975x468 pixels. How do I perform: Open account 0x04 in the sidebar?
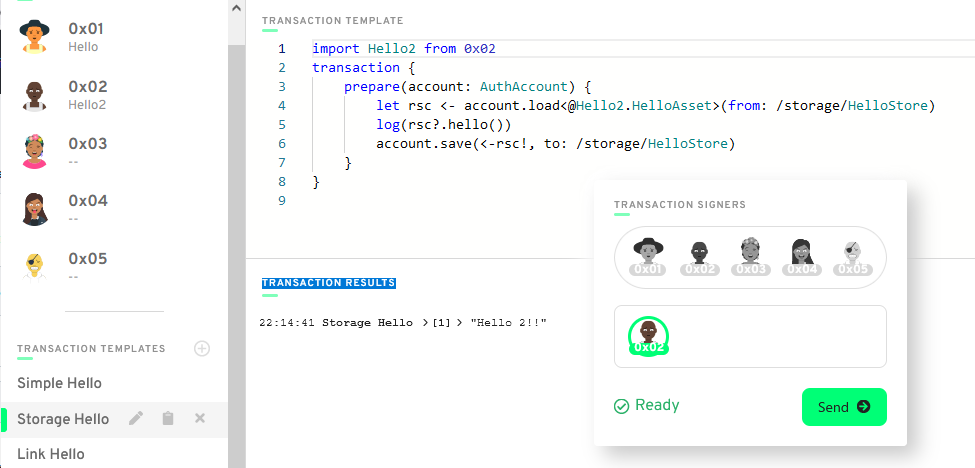click(87, 208)
